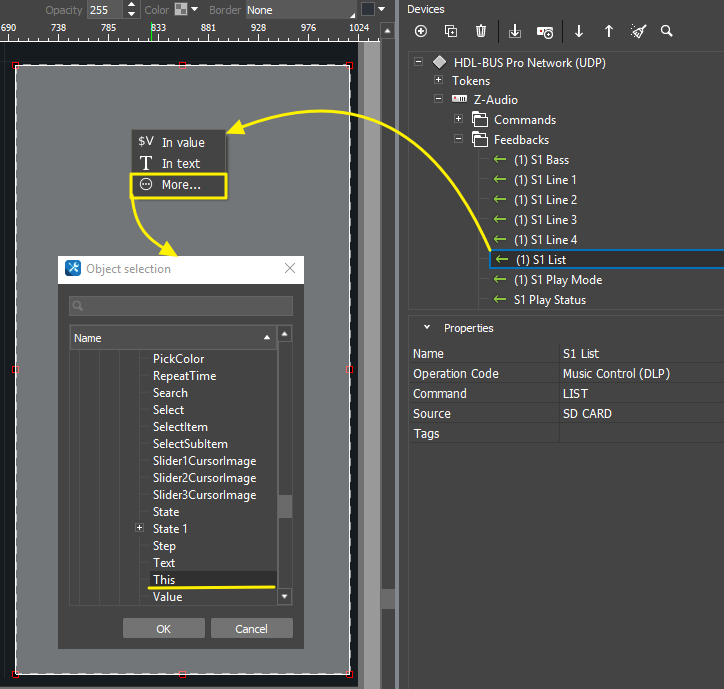The width and height of the screenshot is (724, 689).
Task: Click the Object selection search field
Action: (180, 306)
